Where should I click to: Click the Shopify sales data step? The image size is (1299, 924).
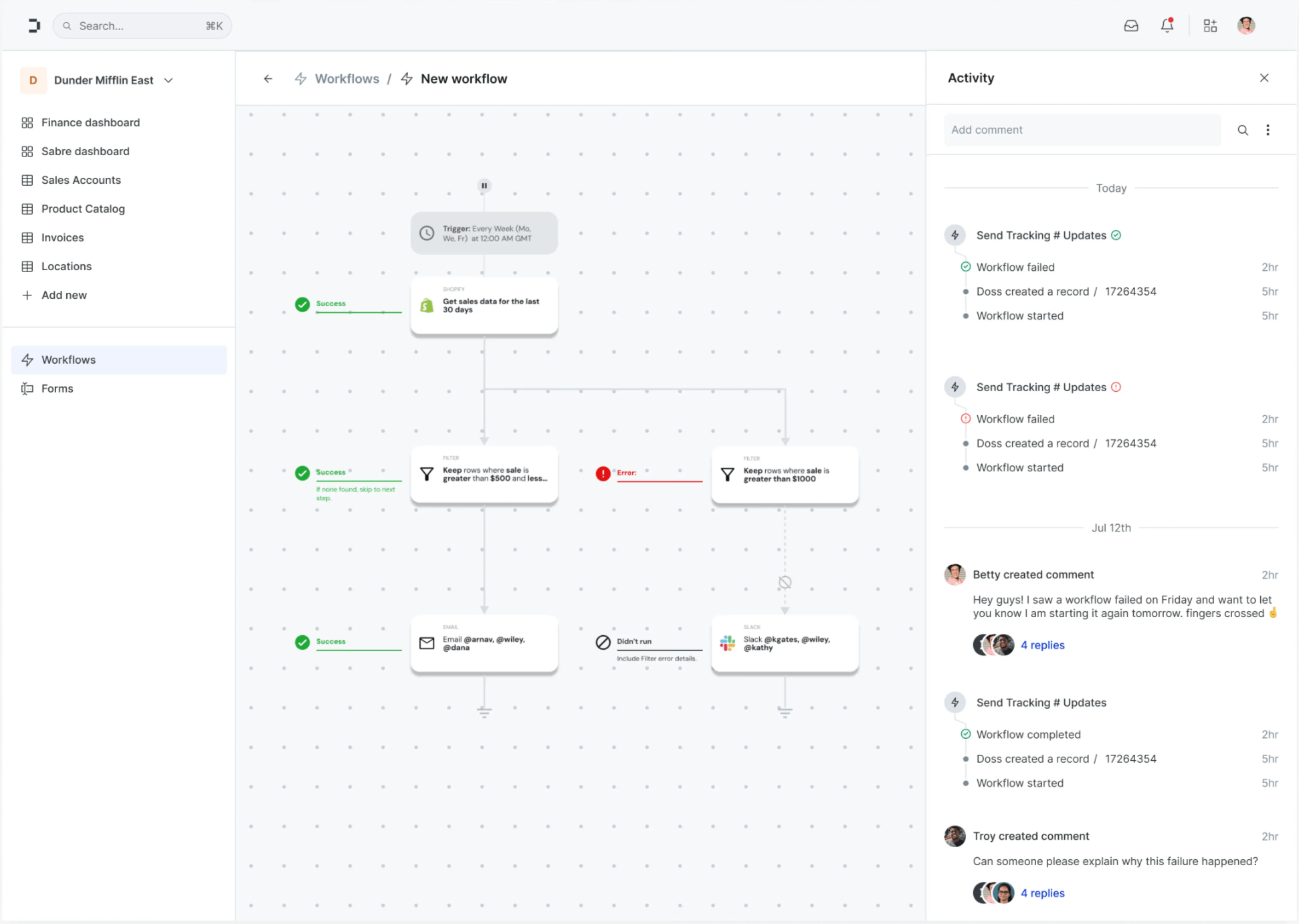[484, 306]
